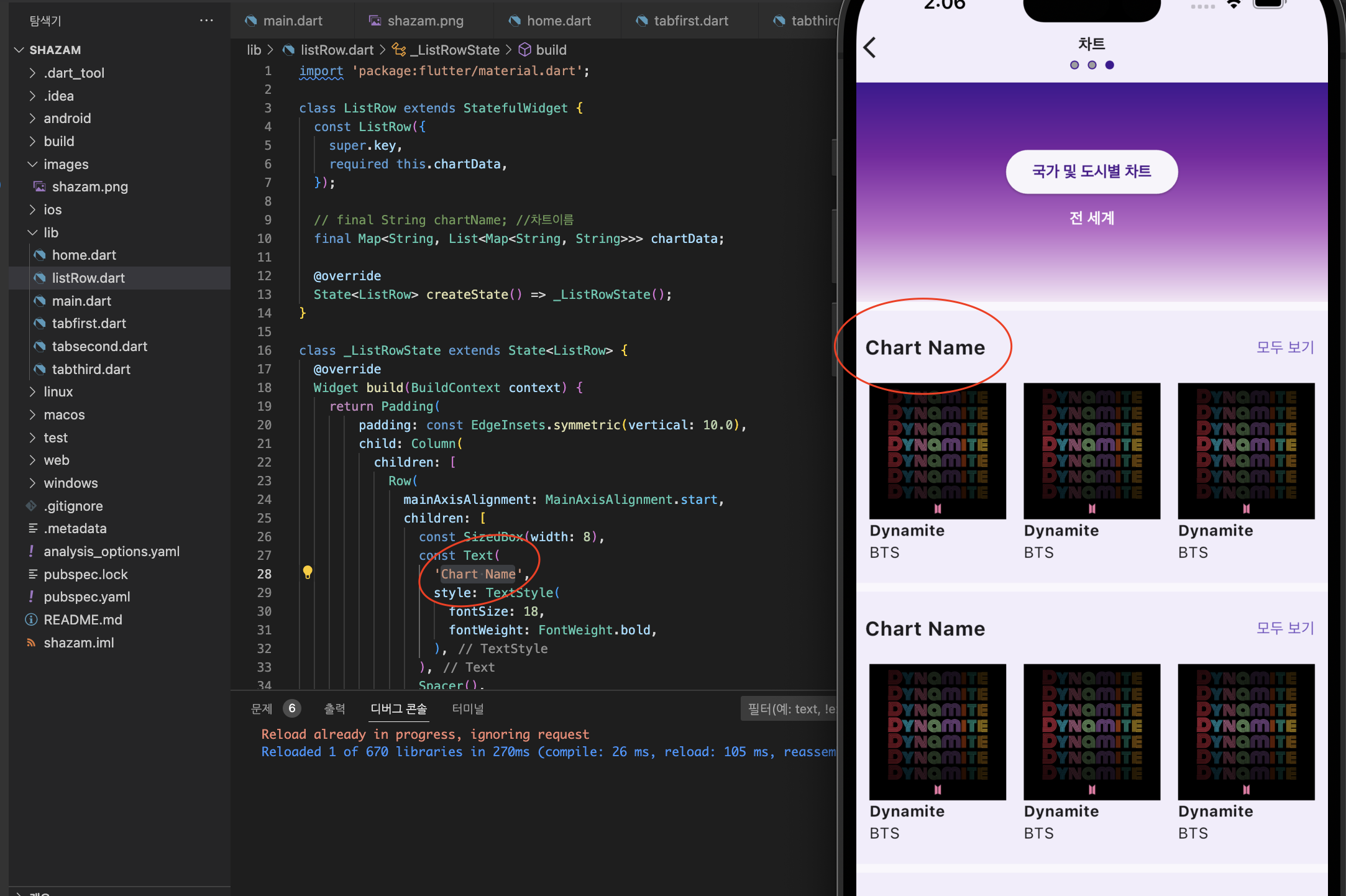1346x896 pixels.
Task: Expand the web folder
Action: click(32, 460)
